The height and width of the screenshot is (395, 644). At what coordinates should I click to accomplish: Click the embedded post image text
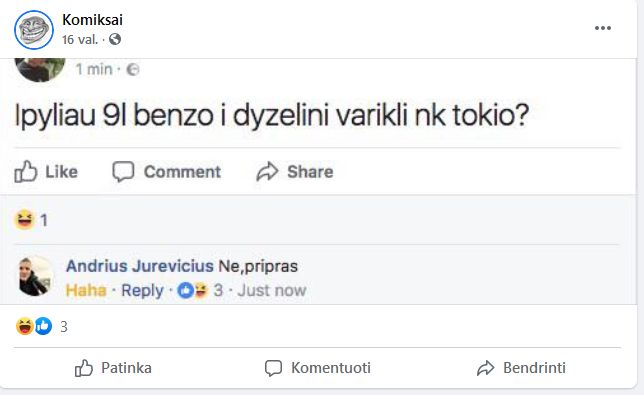(x=271, y=115)
